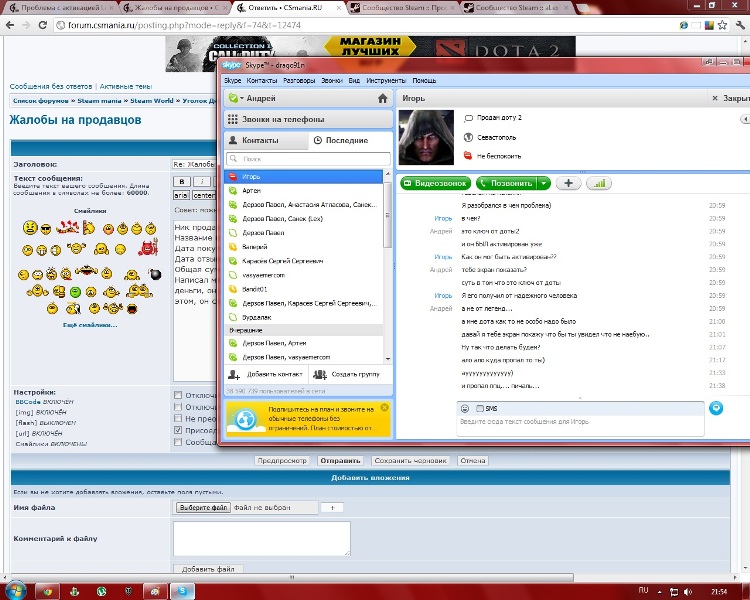This screenshot has height=600, width=750.
Task: Click the Bold B button in forum editor
Action: click(182, 181)
